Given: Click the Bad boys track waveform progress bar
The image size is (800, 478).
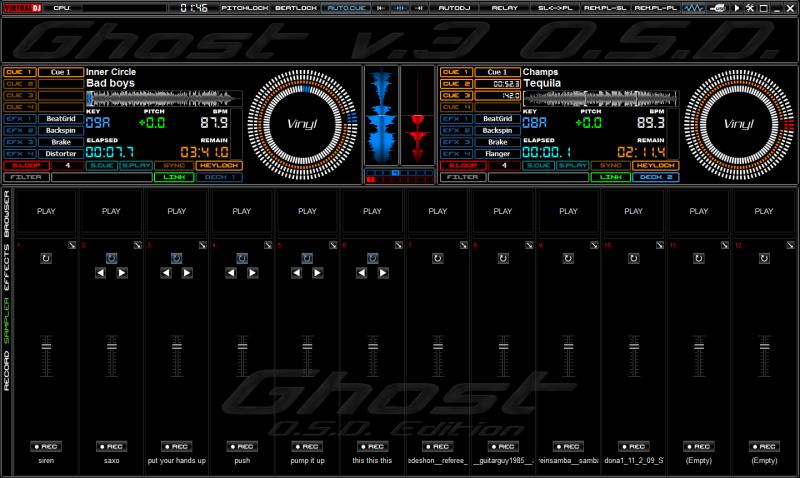Looking at the screenshot, I should [x=164, y=98].
